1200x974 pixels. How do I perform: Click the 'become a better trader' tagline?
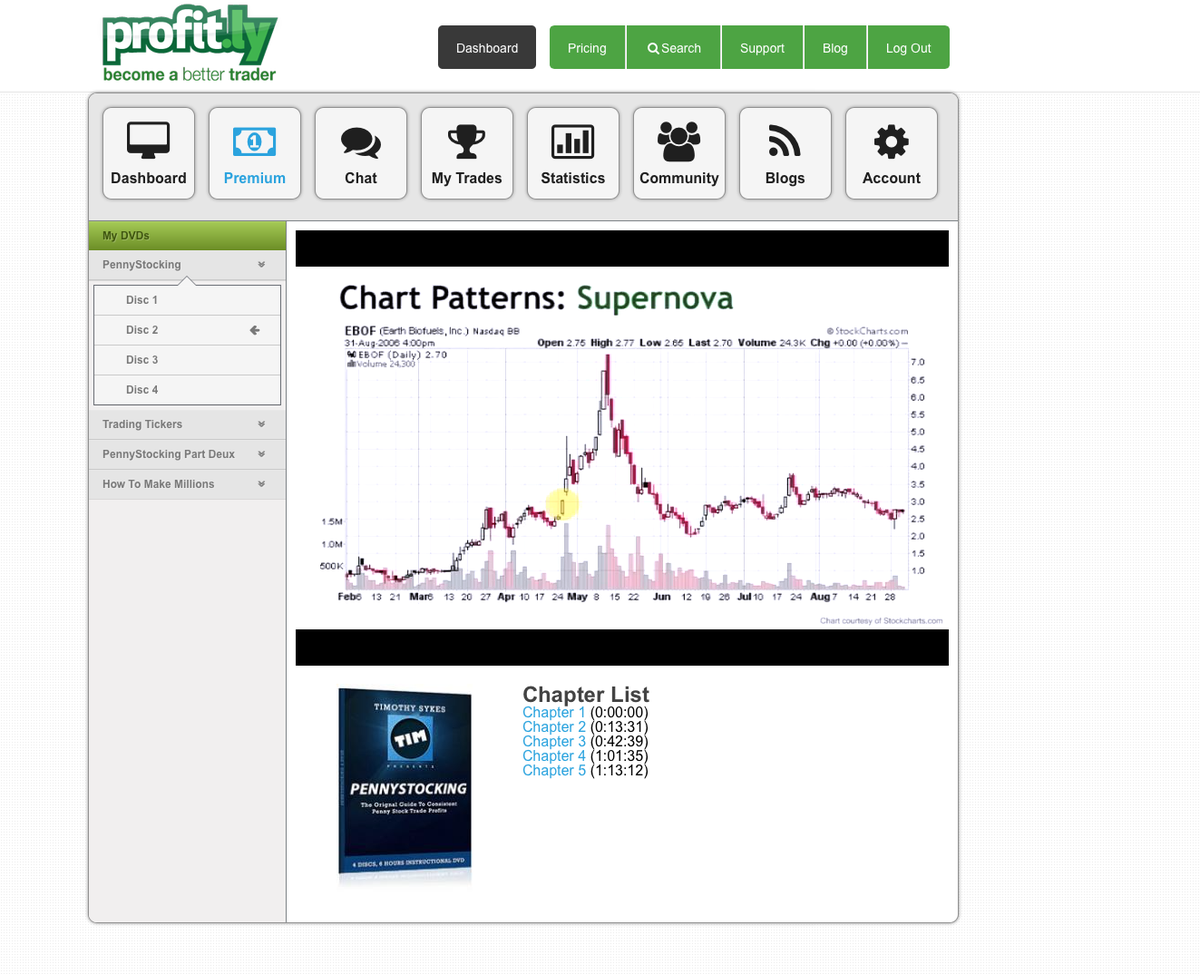189,75
